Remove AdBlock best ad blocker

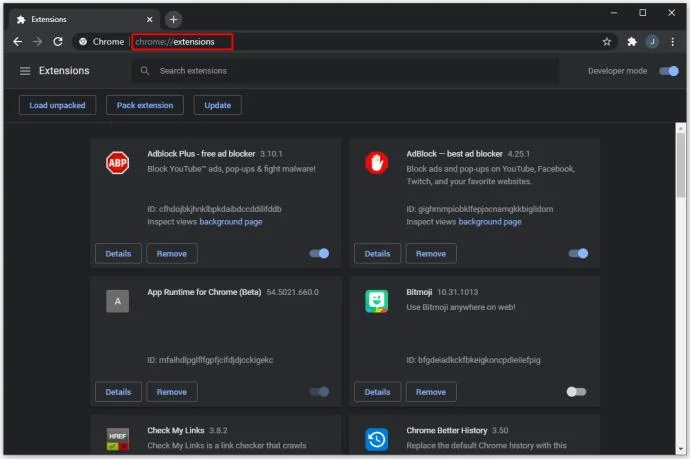click(x=431, y=253)
